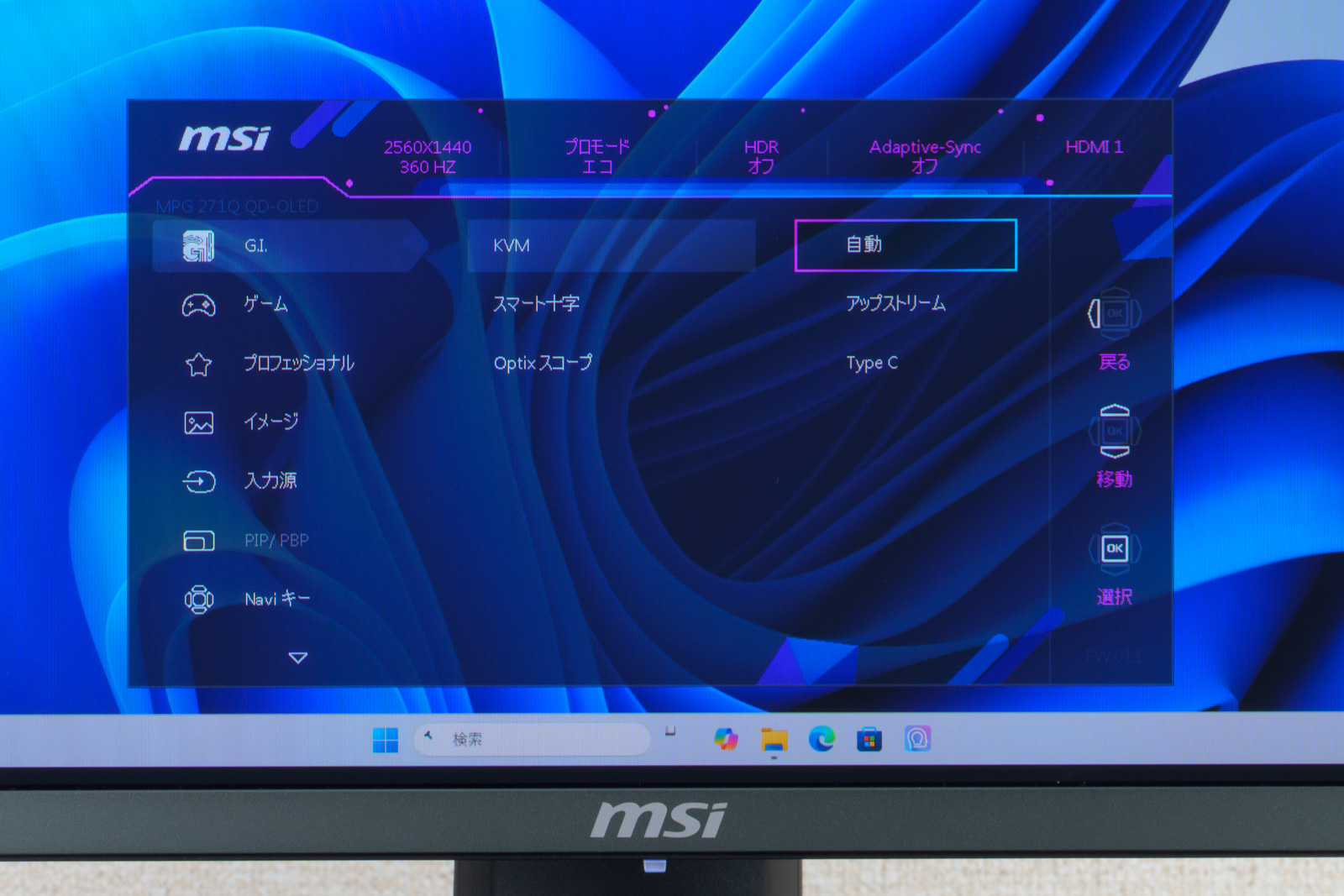The image size is (1344, 896).
Task: Open Copilot from the taskbar
Action: [726, 739]
